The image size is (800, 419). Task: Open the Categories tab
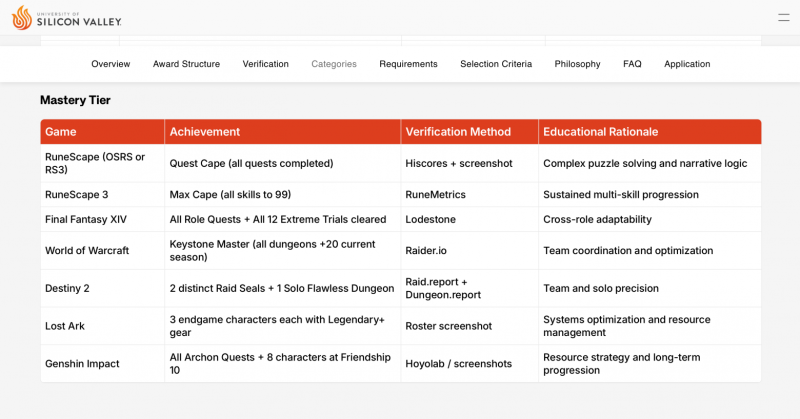tap(334, 64)
